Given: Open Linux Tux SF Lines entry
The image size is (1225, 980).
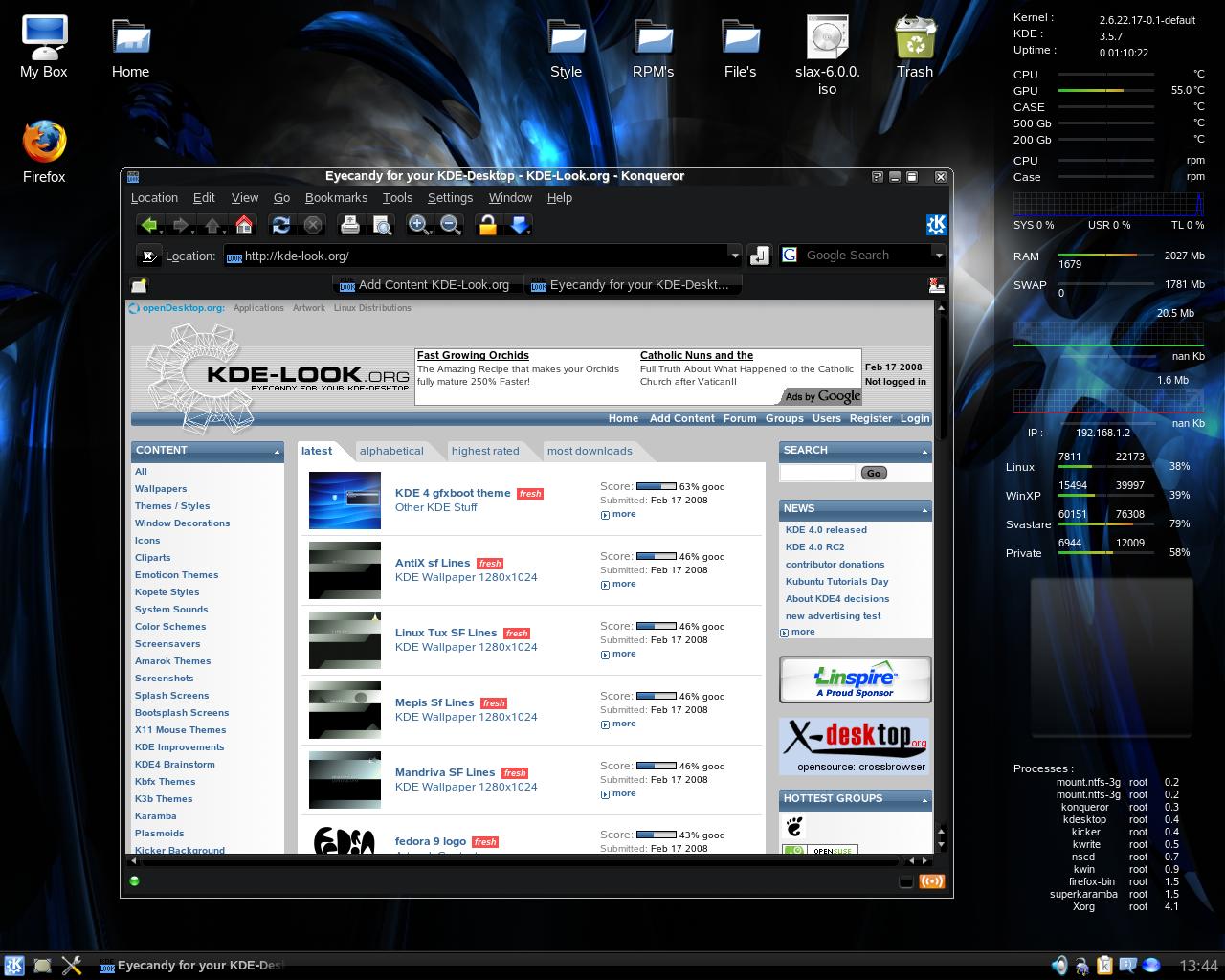Looking at the screenshot, I should click(x=446, y=633).
